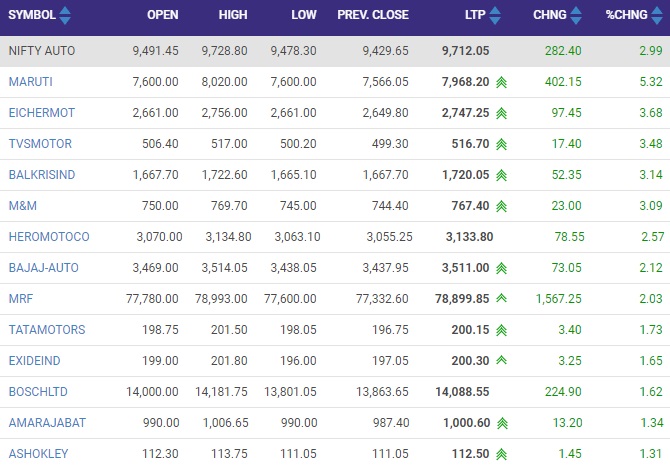The width and height of the screenshot is (670, 469).
Task: Select NIFTY AUTO LTP value 9,712.05
Action: click(465, 51)
